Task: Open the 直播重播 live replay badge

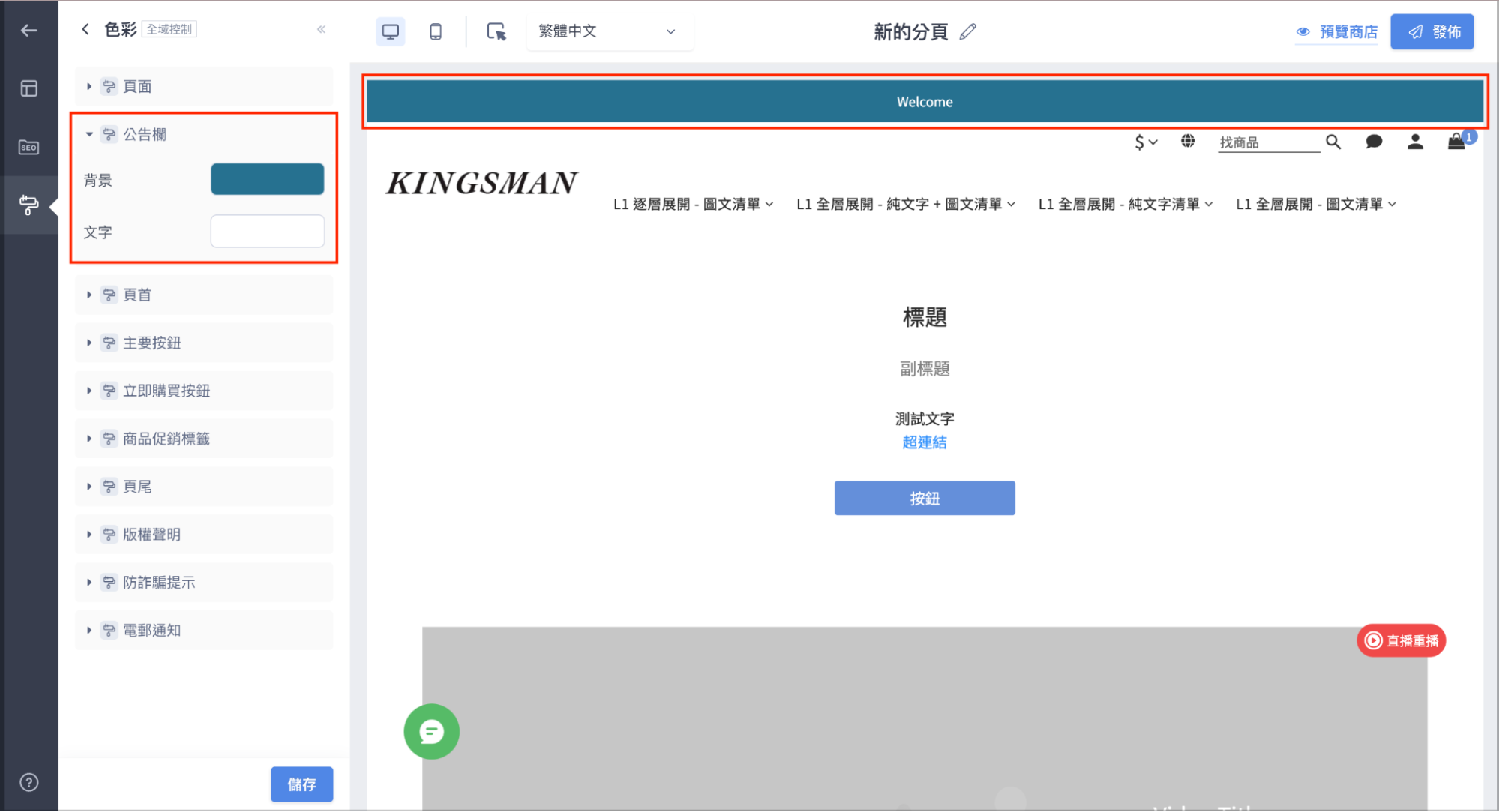Action: coord(1401,640)
